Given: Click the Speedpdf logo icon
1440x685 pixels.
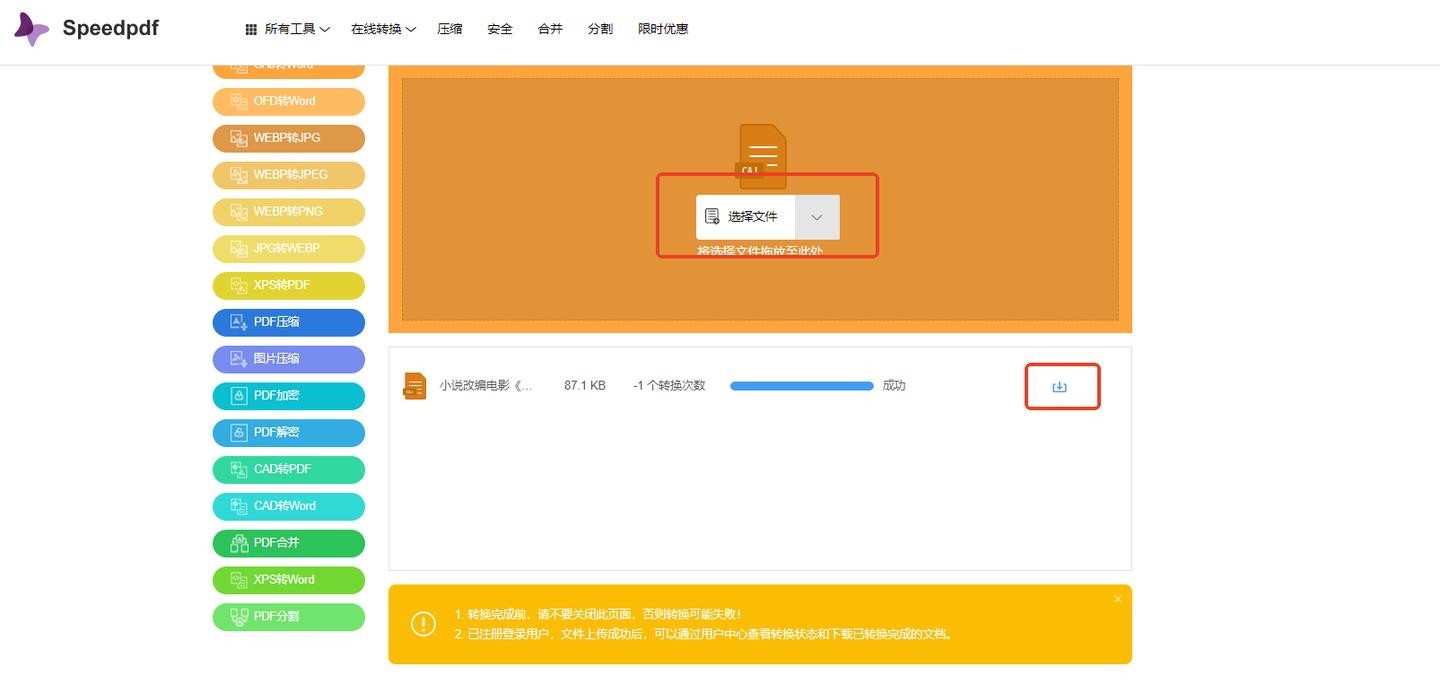Looking at the screenshot, I should tap(31, 29).
